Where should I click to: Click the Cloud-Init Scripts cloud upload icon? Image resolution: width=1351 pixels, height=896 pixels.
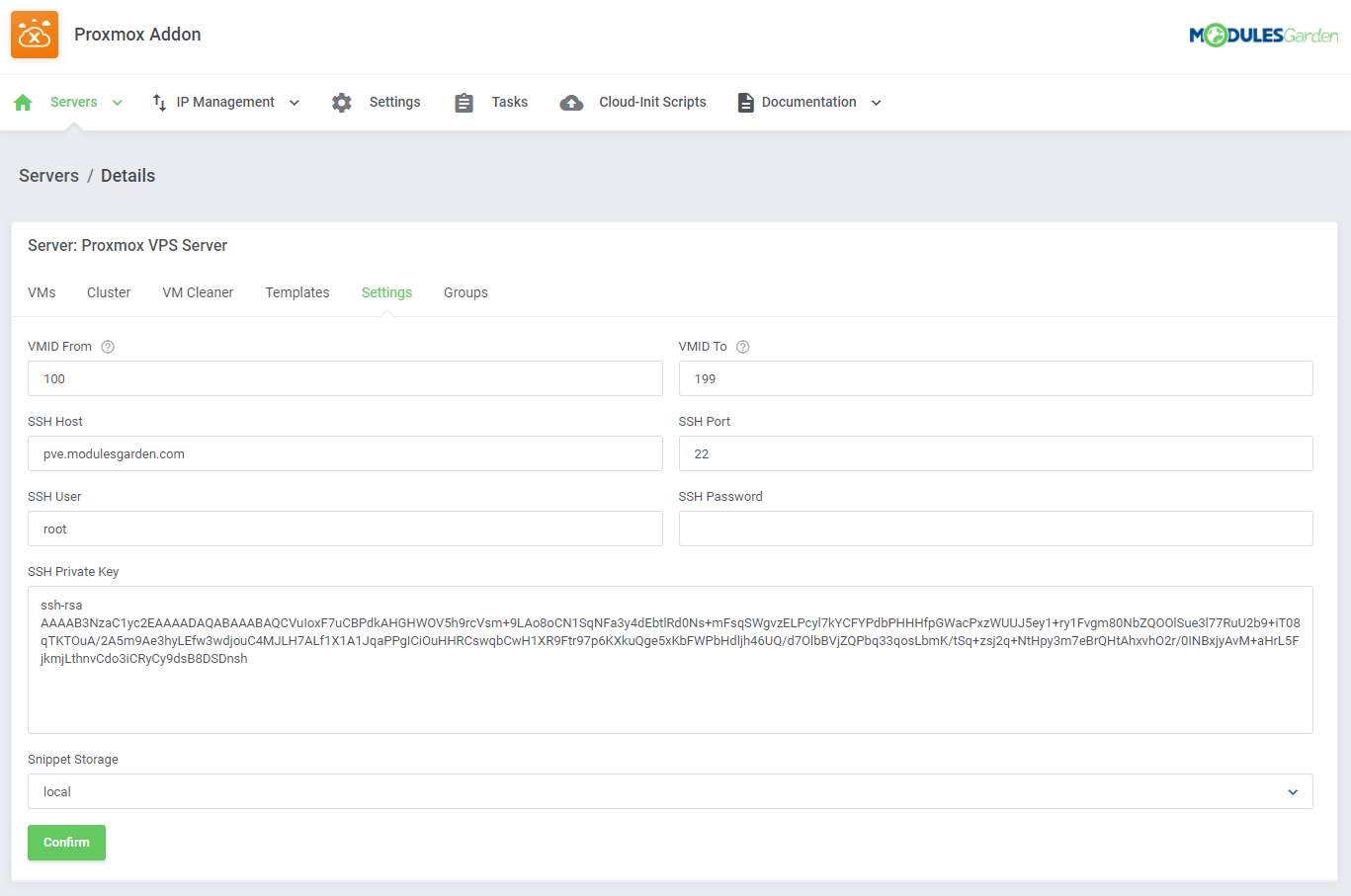tap(571, 103)
